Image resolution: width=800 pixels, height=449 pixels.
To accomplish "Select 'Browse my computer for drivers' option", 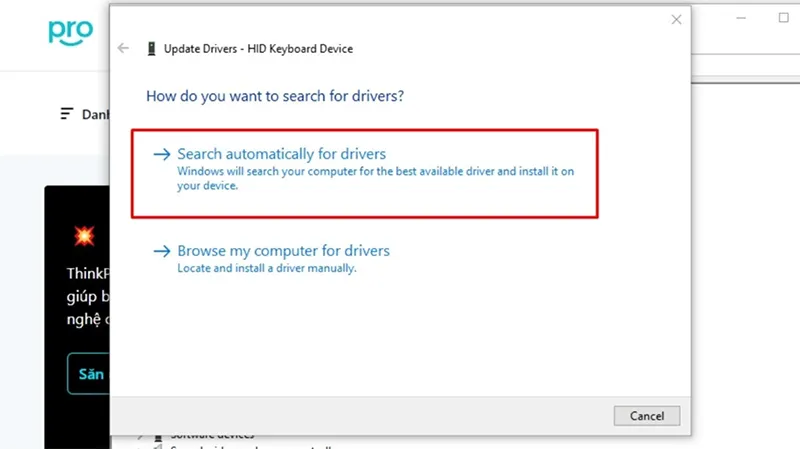I will coord(283,251).
